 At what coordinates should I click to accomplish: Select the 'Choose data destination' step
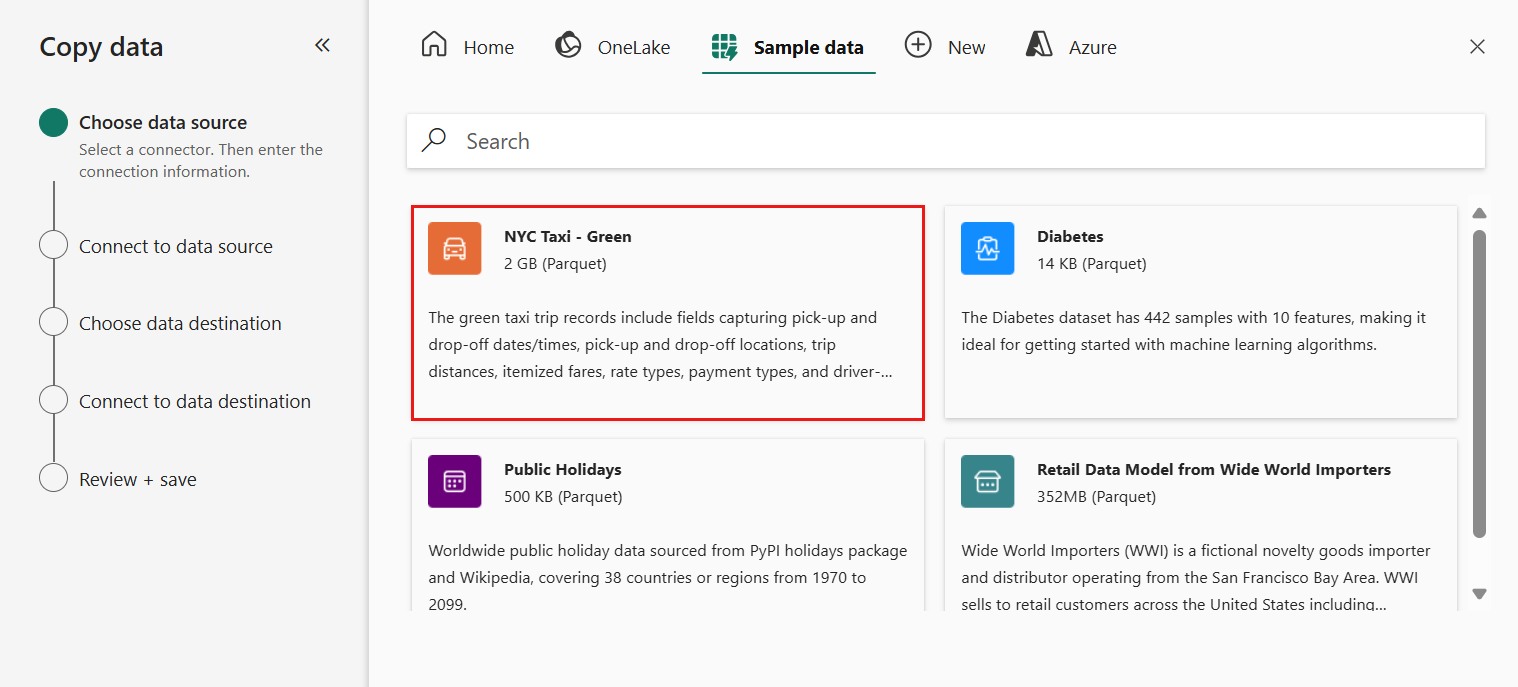[x=180, y=324]
